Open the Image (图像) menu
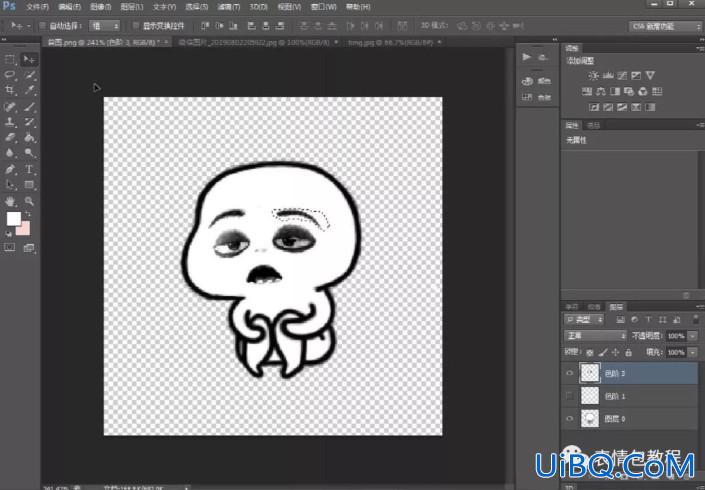This screenshot has width=705, height=490. tap(100, 7)
